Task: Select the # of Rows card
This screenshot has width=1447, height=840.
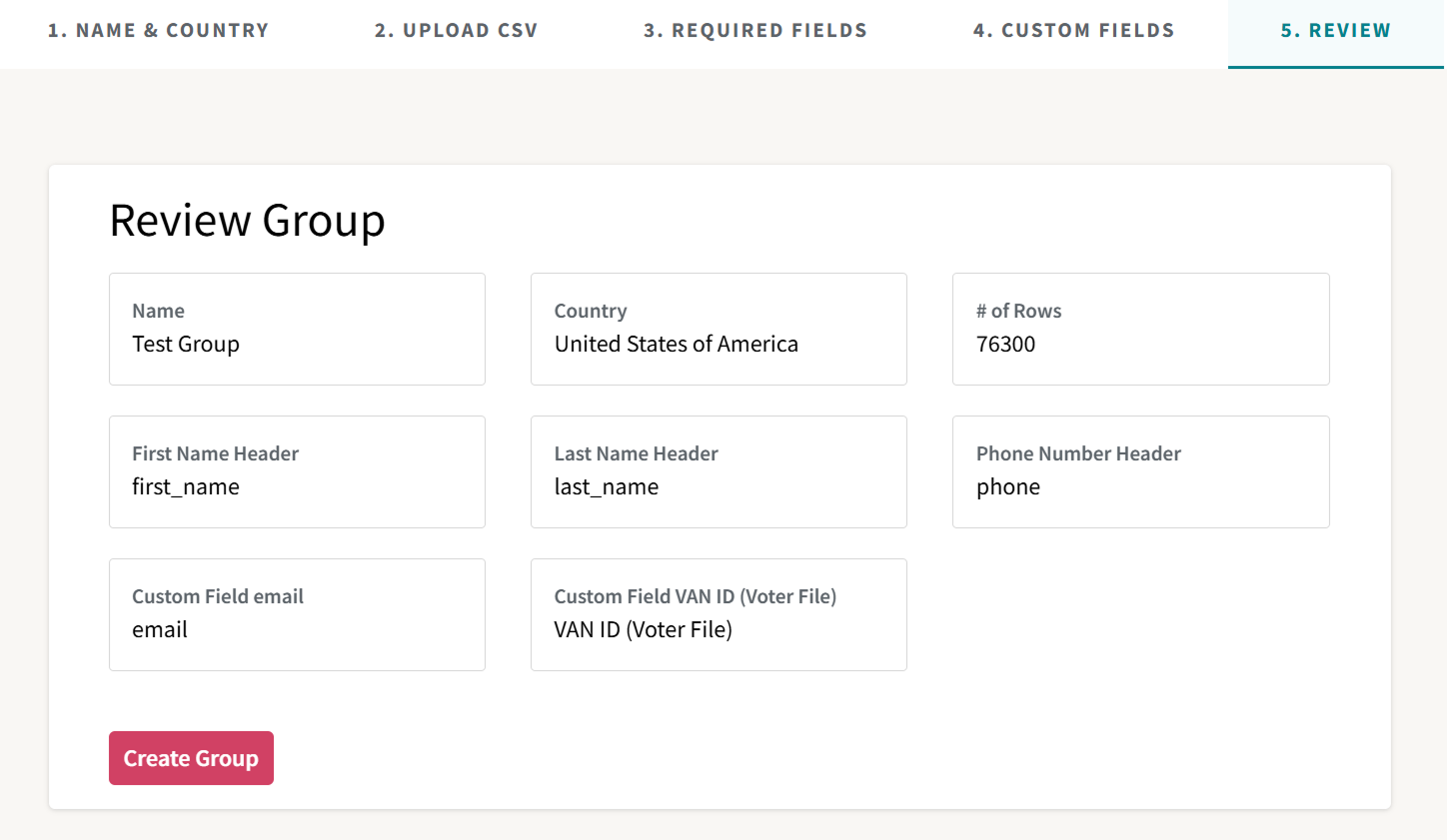Action: [1140, 329]
